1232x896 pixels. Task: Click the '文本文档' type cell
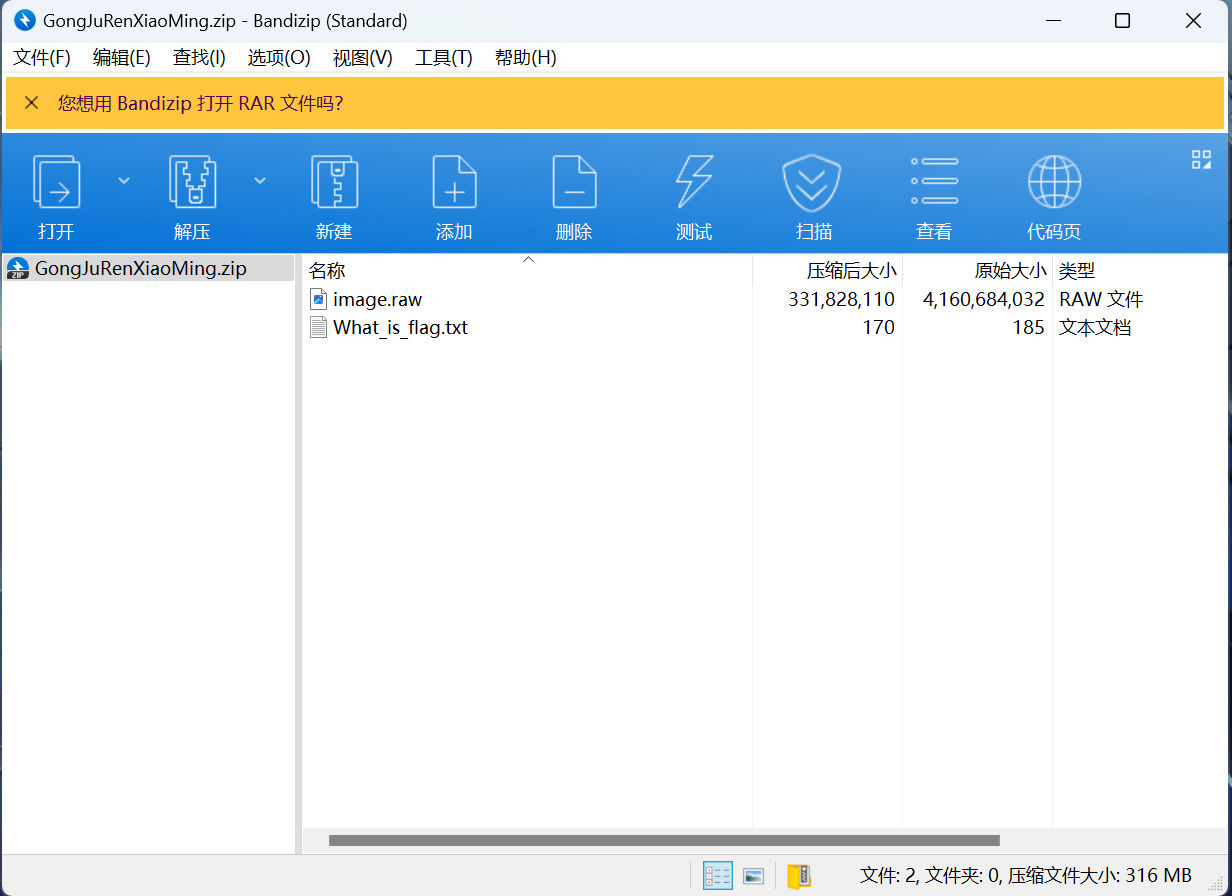pyautogui.click(x=1095, y=327)
